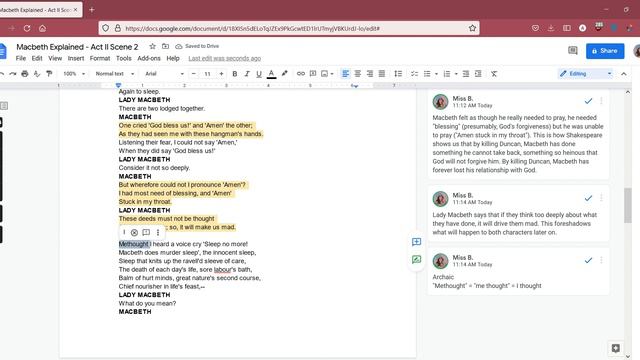Screen dimensions: 640x360
Task: Open the File menu
Action: click(x=21, y=58)
